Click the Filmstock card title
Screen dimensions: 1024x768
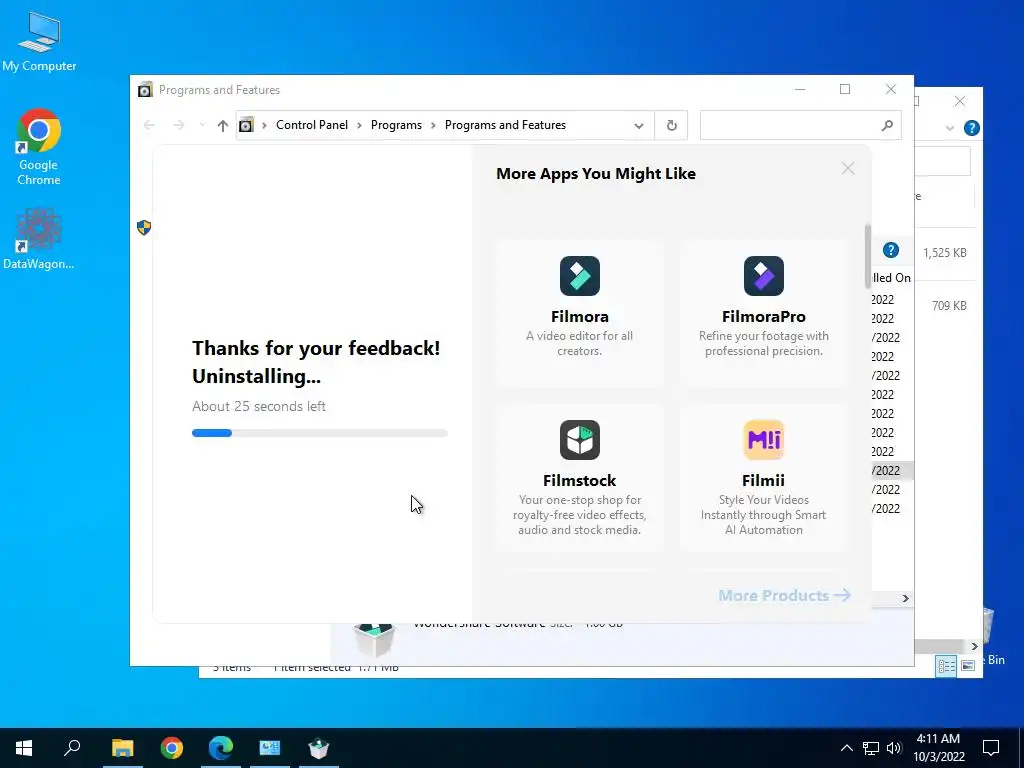click(x=579, y=481)
